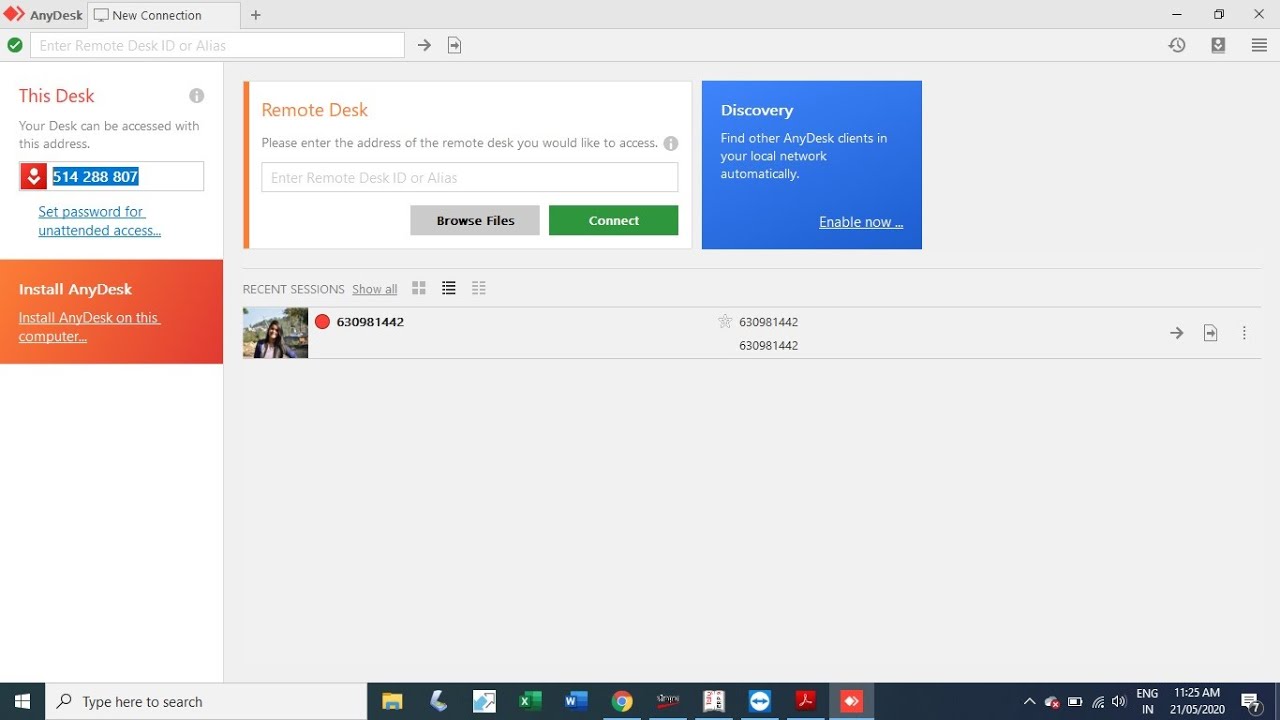Screen dimensions: 1280x720
Task: Click the Browse Files button
Action: click(x=475, y=220)
